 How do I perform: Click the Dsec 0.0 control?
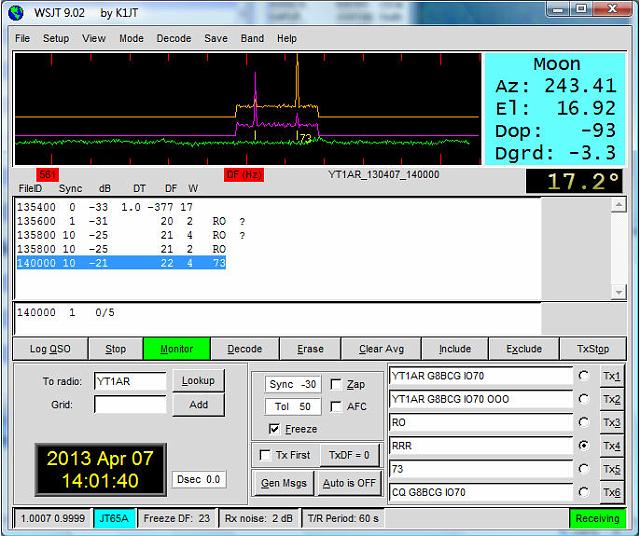coord(199,479)
